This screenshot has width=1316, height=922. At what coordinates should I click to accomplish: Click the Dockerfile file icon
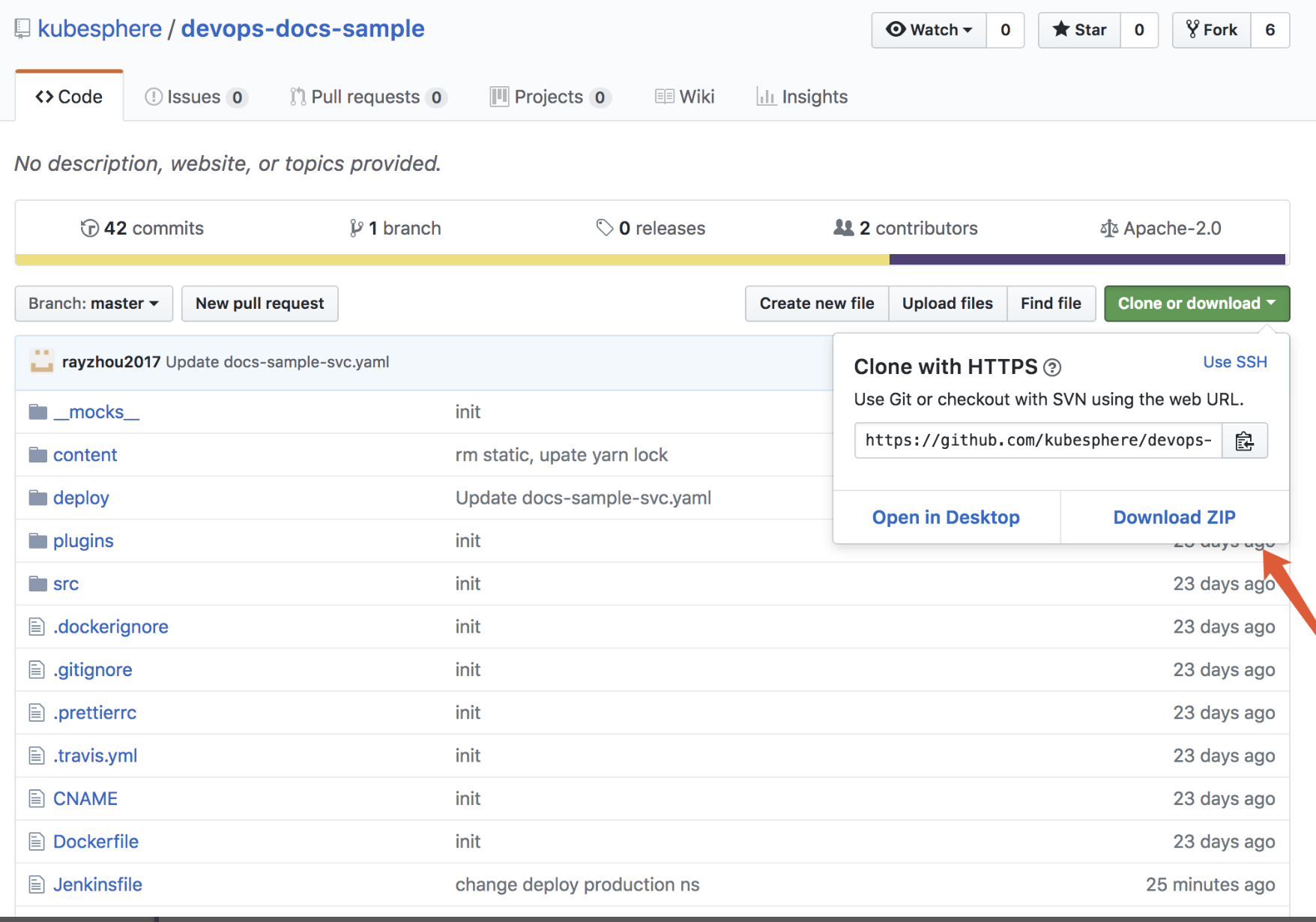point(37,842)
